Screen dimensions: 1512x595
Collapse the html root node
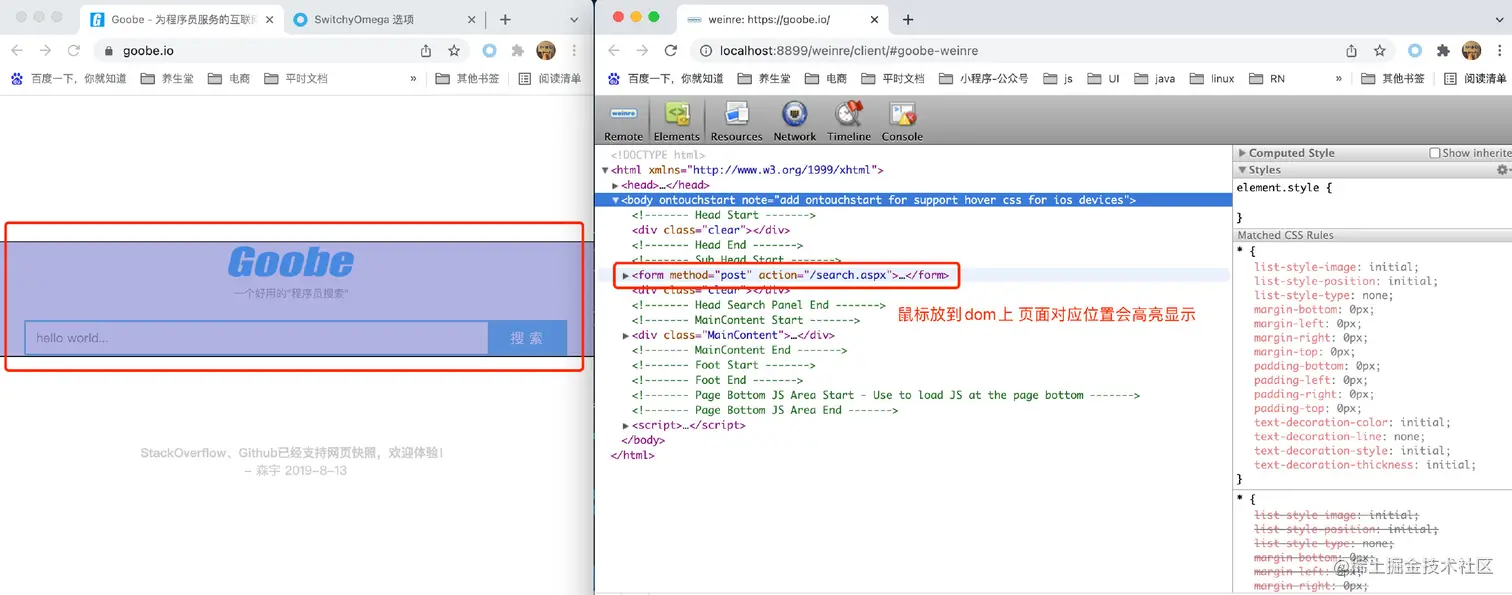tap(605, 170)
